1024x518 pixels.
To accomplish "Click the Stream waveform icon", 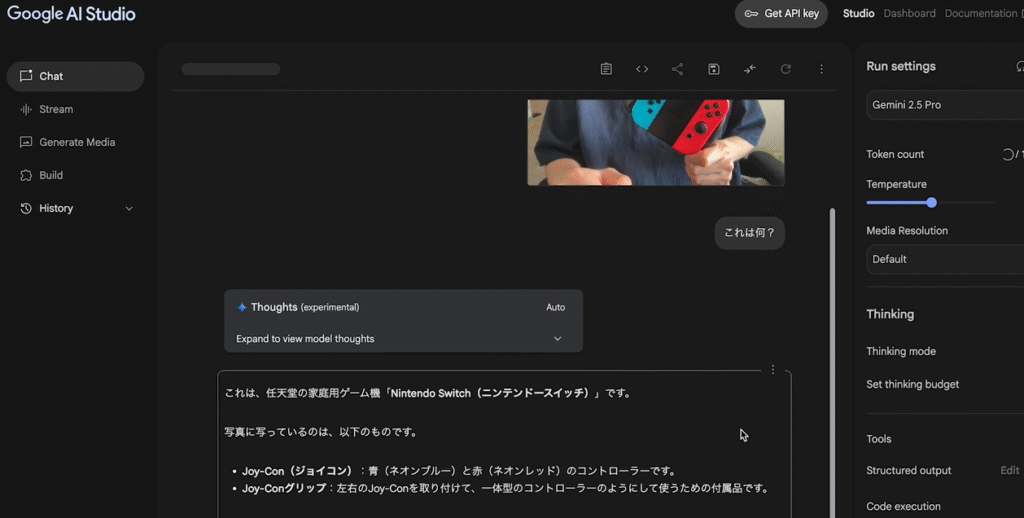I will [x=26, y=109].
